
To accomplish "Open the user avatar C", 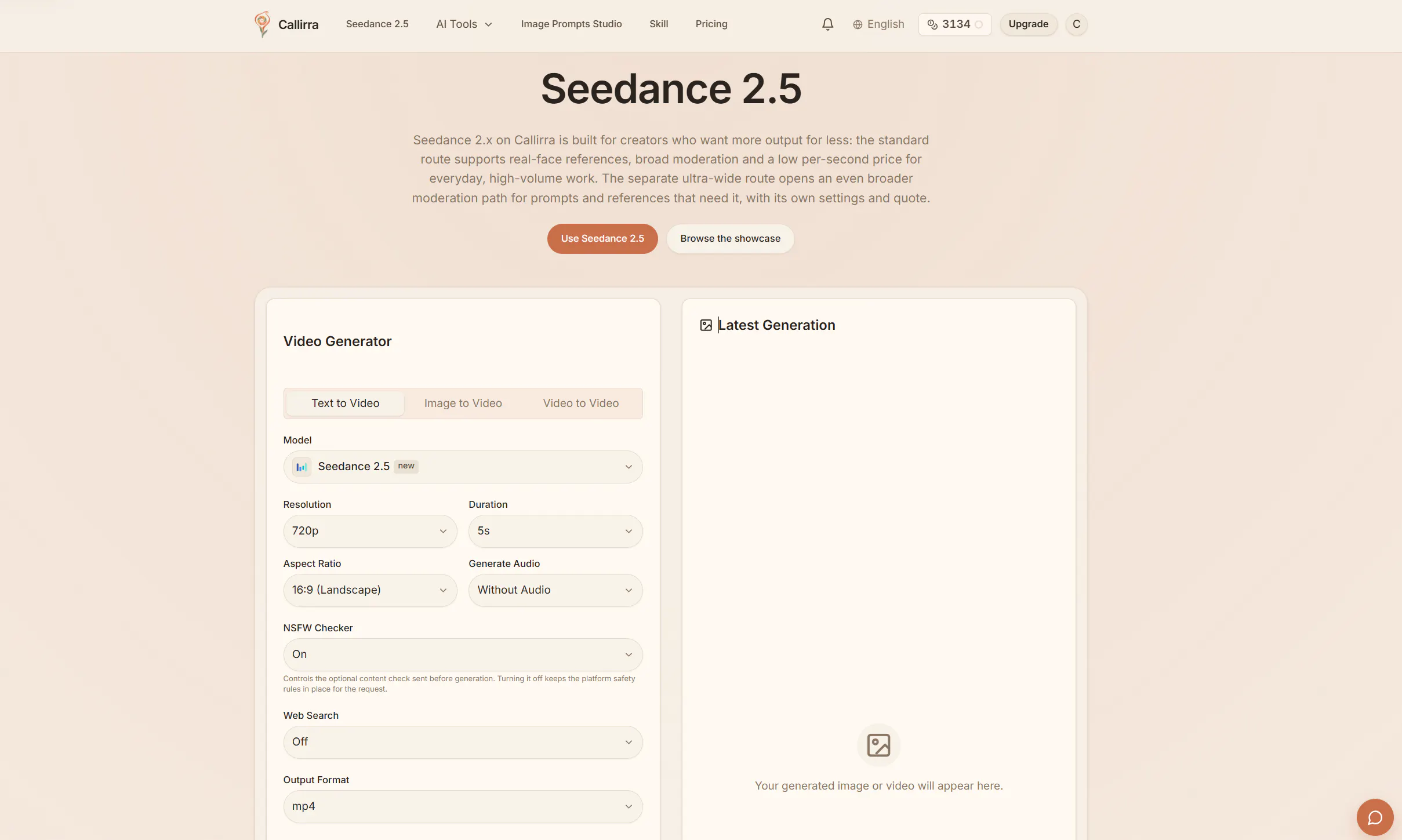I will point(1076,24).
